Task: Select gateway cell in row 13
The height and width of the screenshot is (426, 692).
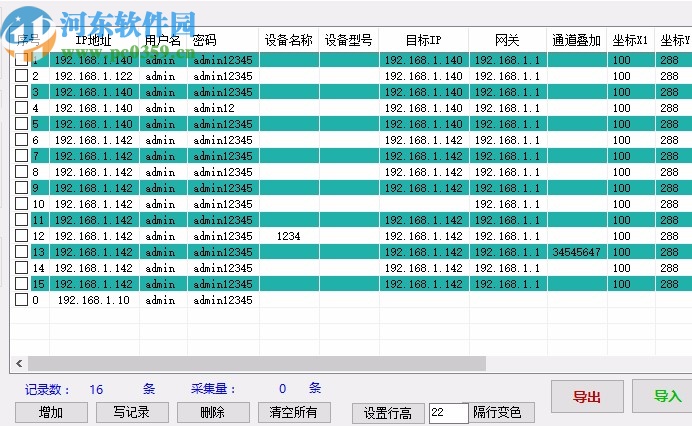Action: pos(508,252)
